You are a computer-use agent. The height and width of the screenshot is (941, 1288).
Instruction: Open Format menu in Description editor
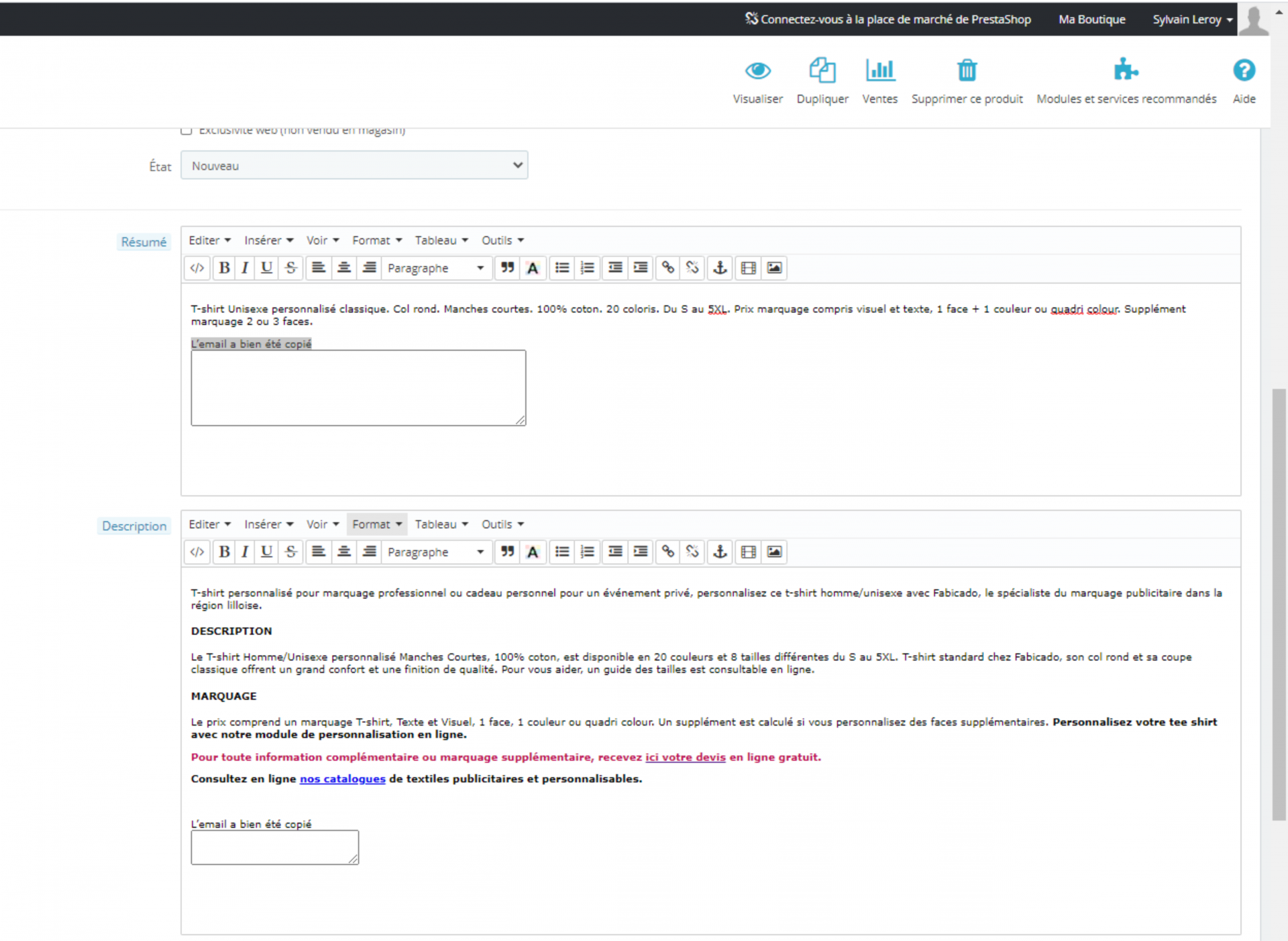pyautogui.click(x=377, y=524)
